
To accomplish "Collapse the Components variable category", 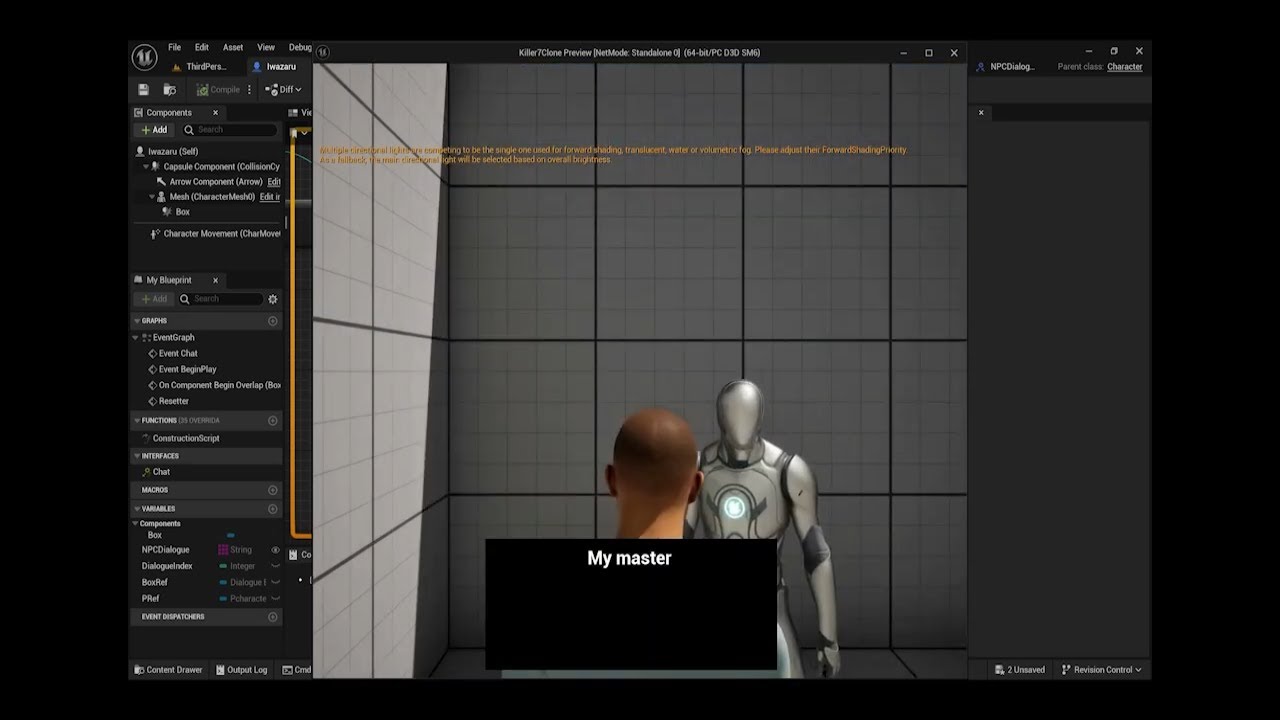I will tap(136, 524).
